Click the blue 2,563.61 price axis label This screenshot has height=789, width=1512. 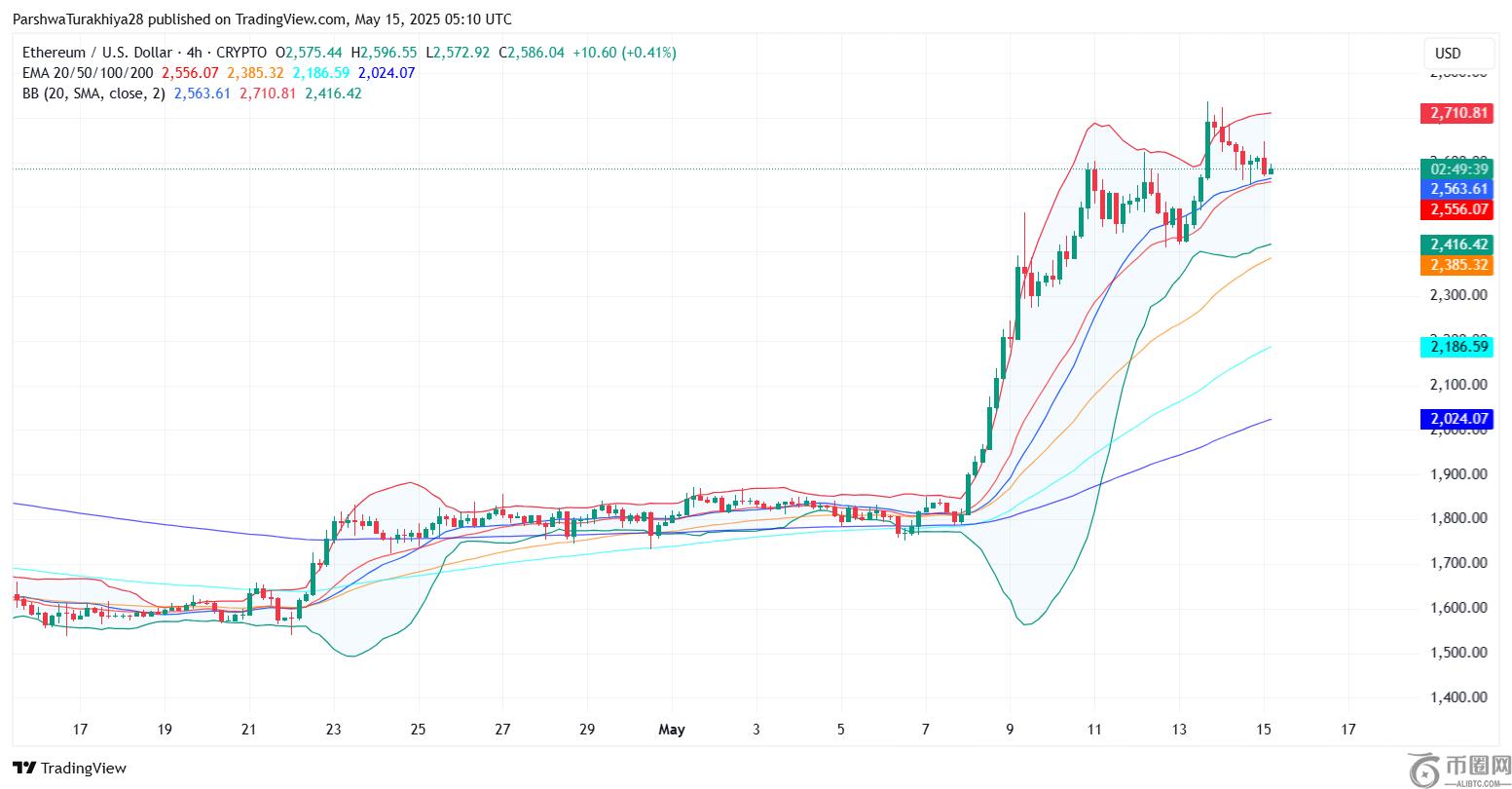click(x=1457, y=189)
